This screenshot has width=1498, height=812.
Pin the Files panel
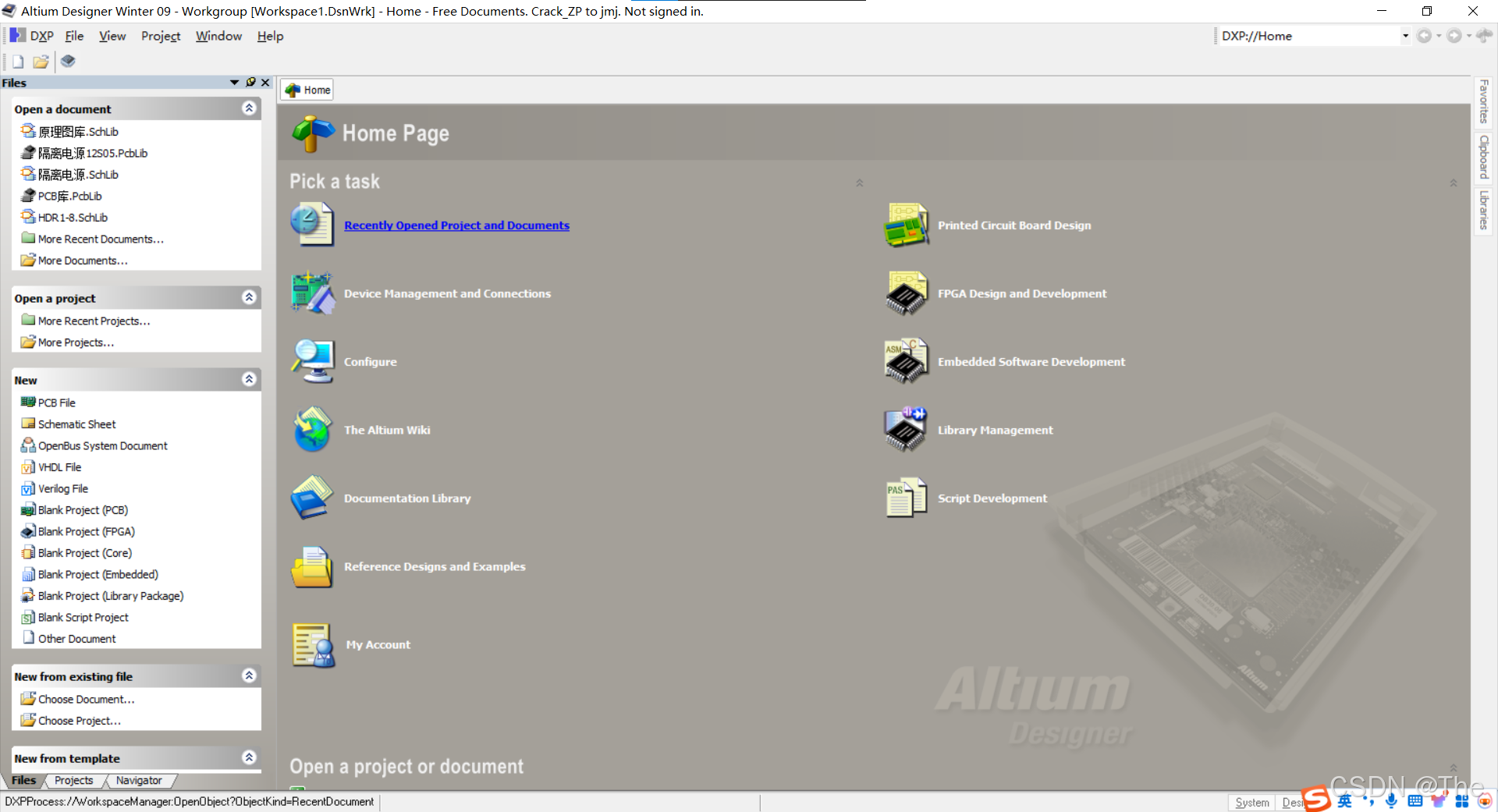250,82
